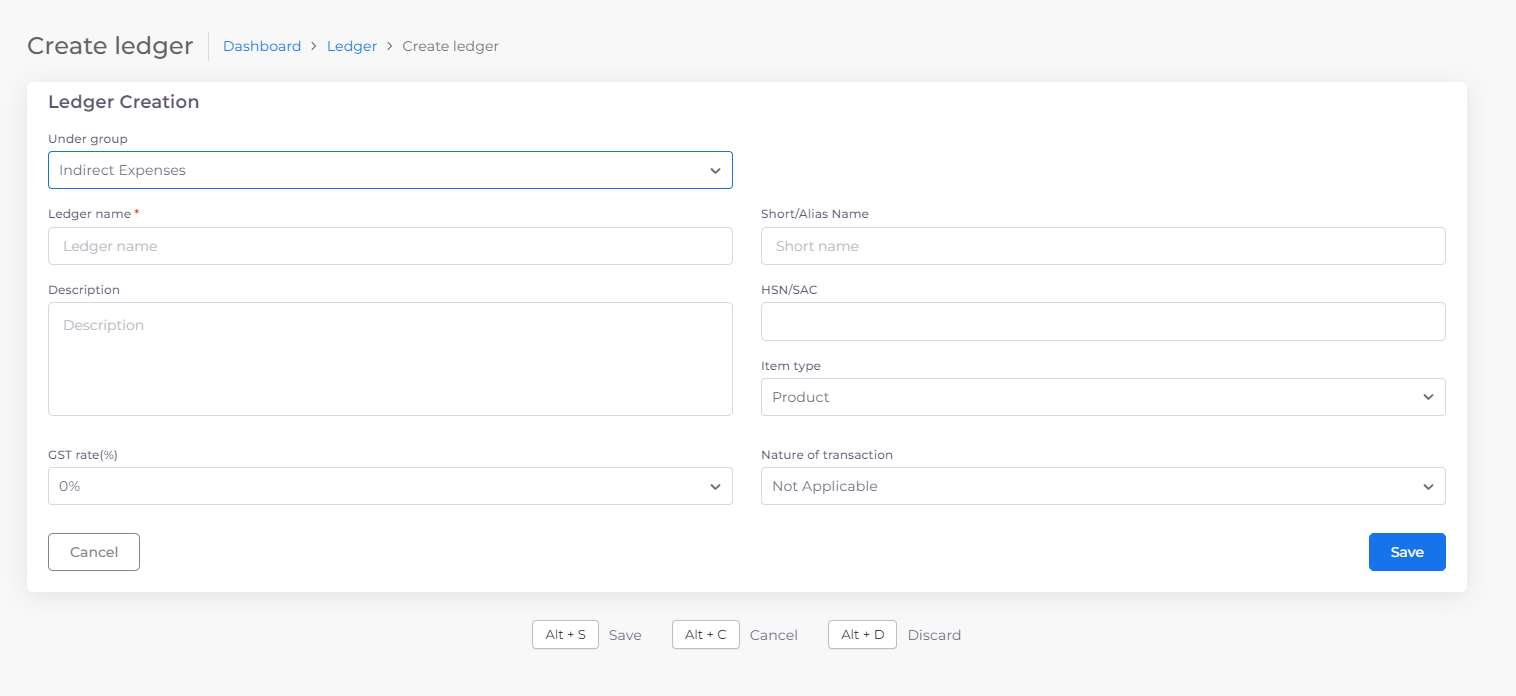Click the Short name input field
This screenshot has width=1516, height=696.
pos(1103,246)
